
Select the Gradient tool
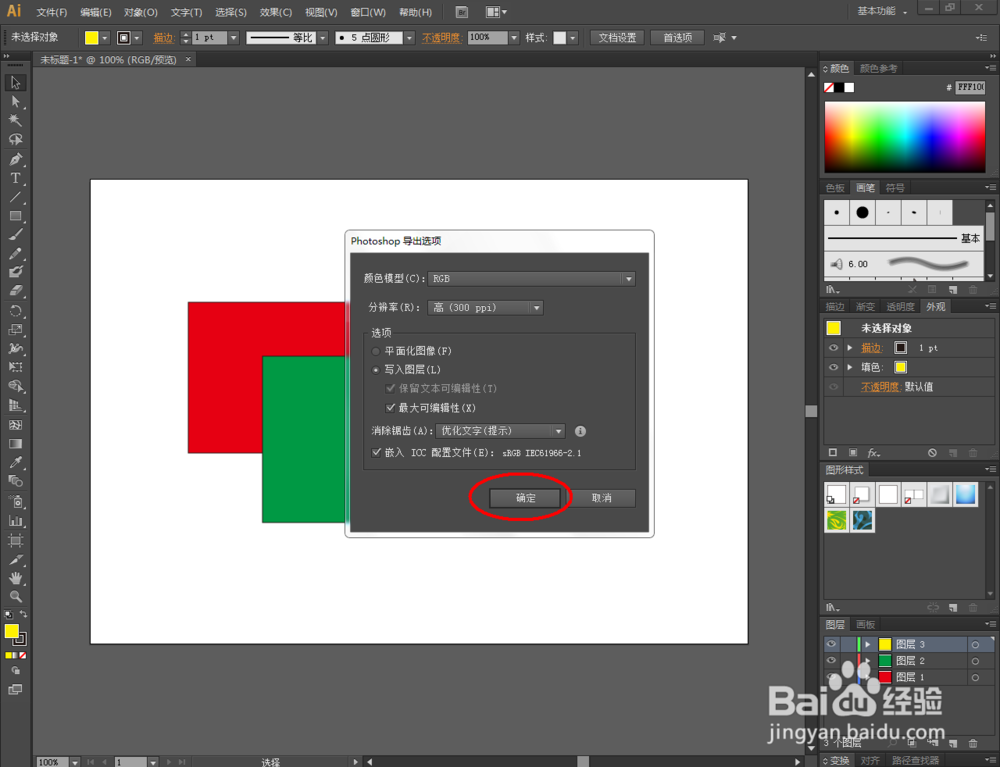pyautogui.click(x=15, y=444)
